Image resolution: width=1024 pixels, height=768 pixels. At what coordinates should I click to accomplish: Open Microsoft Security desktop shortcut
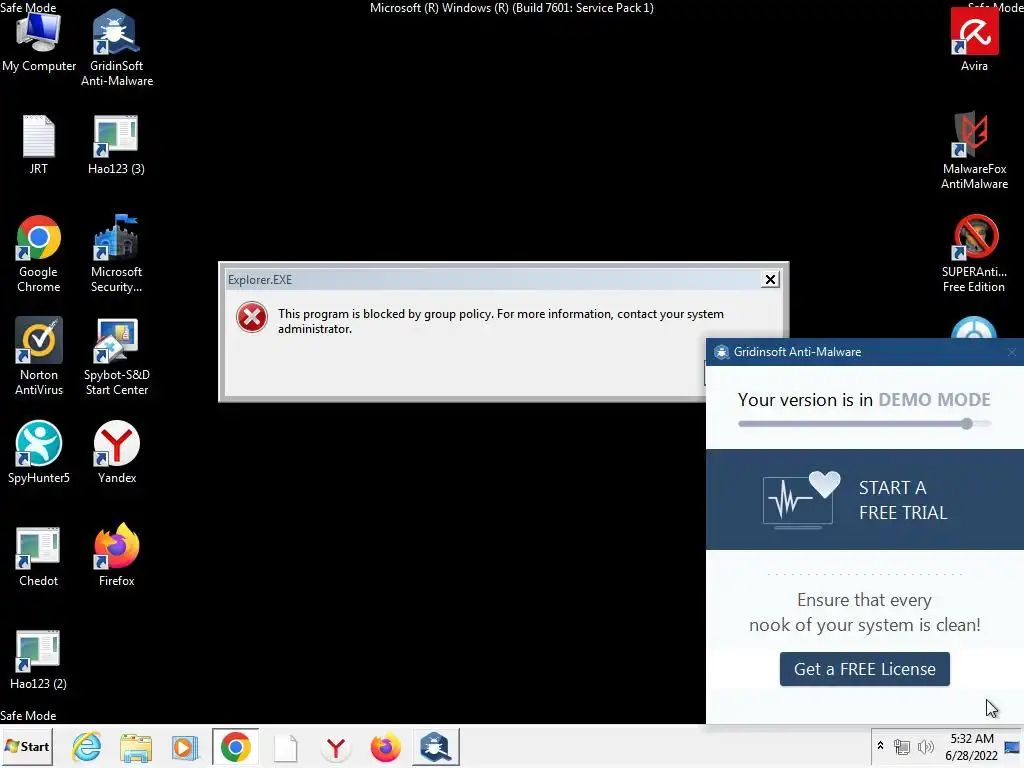[x=116, y=253]
